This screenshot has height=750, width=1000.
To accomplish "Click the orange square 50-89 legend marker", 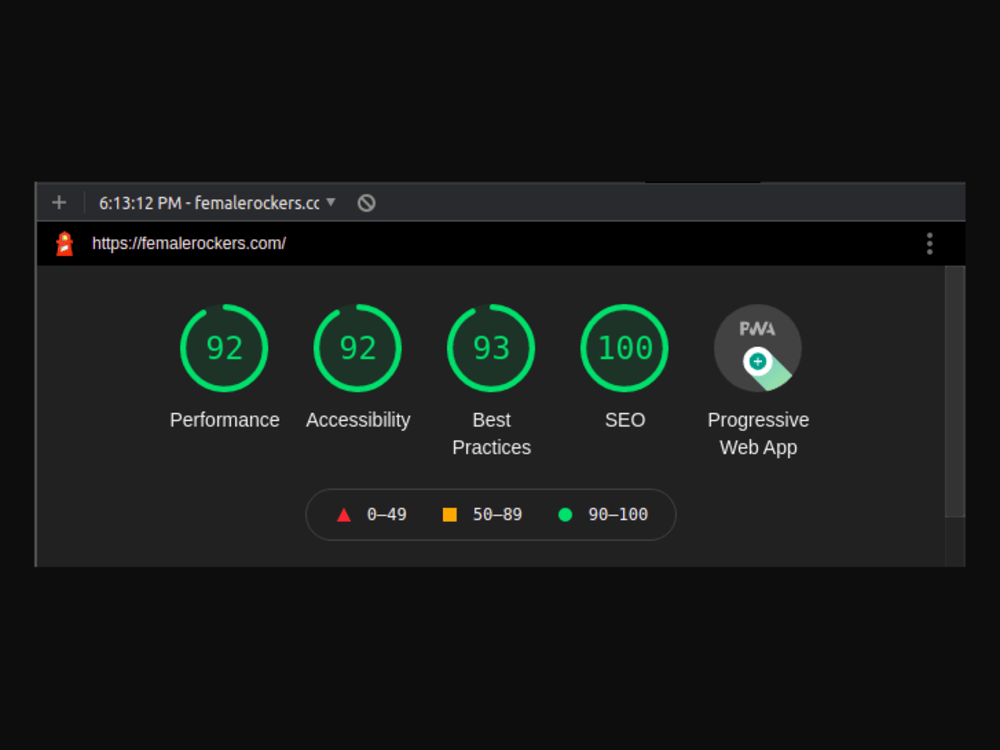I will 452,514.
